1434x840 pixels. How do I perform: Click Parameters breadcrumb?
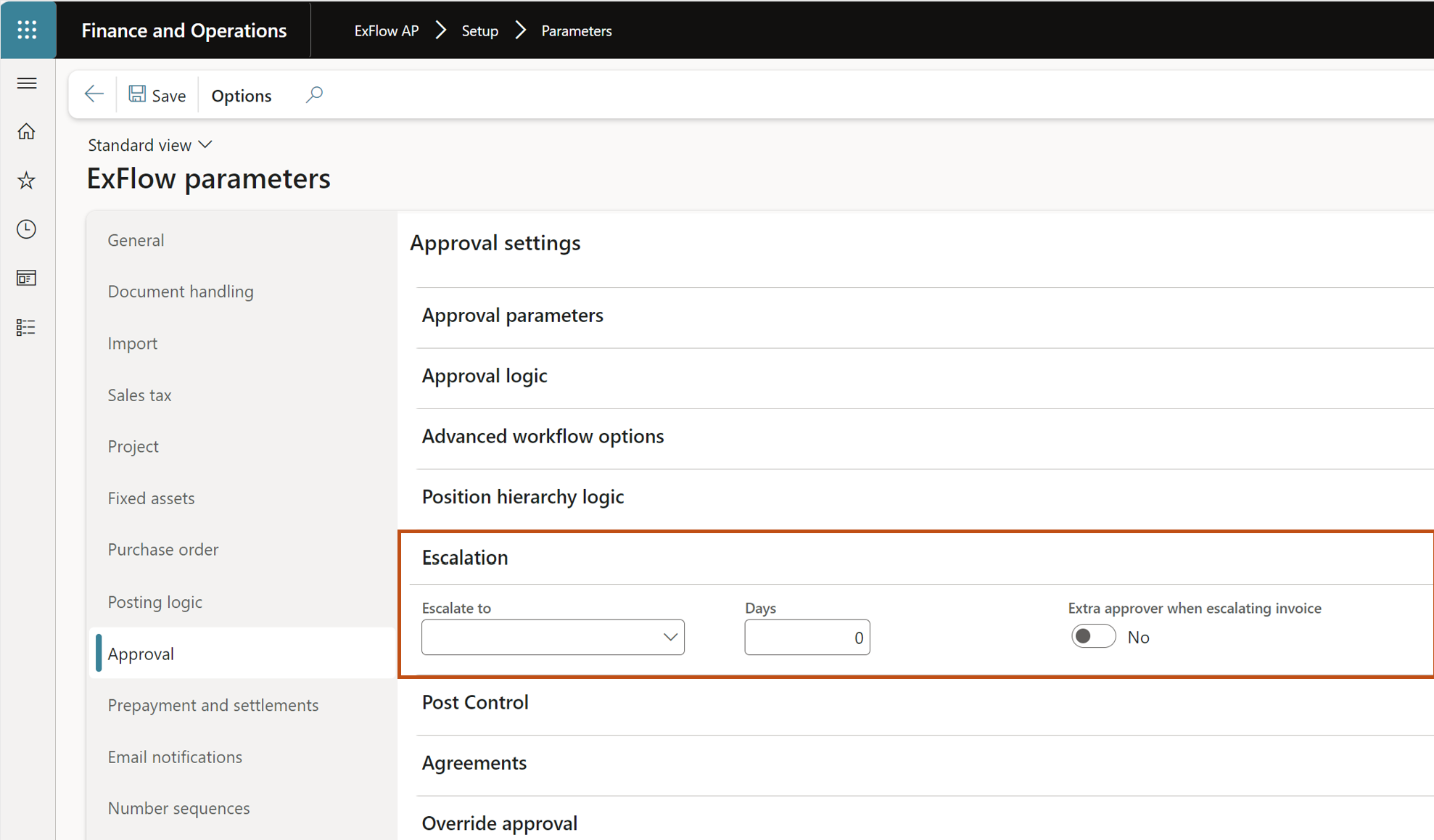tap(577, 30)
